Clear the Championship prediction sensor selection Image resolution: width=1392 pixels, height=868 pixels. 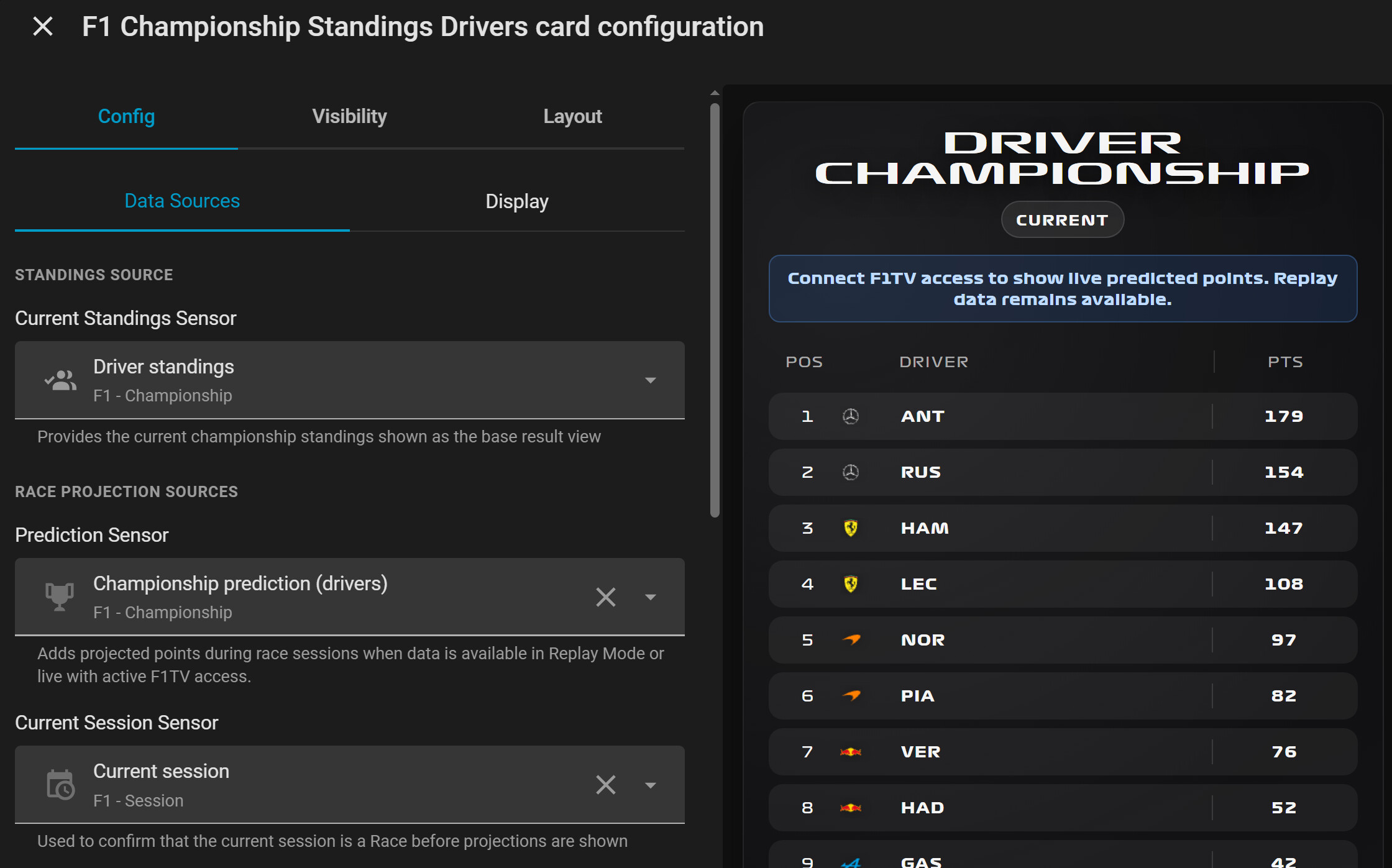[606, 597]
